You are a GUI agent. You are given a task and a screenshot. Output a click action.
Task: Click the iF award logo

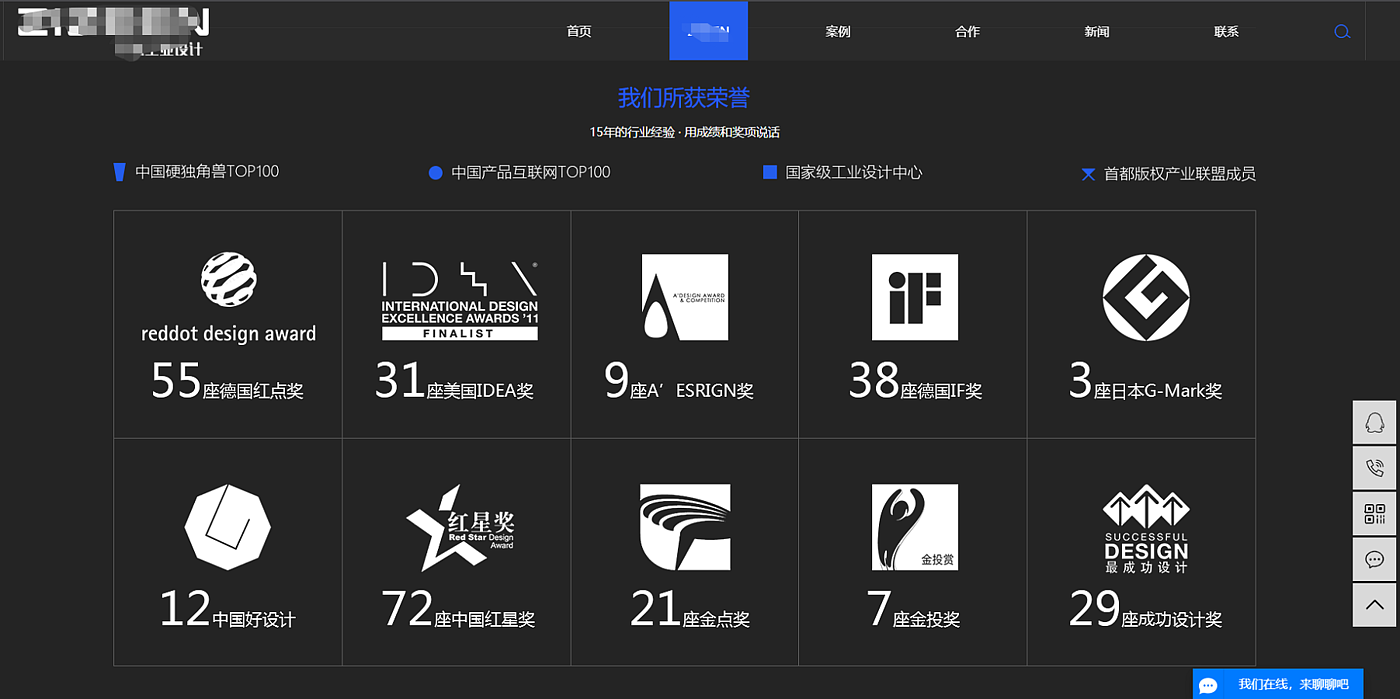[914, 297]
